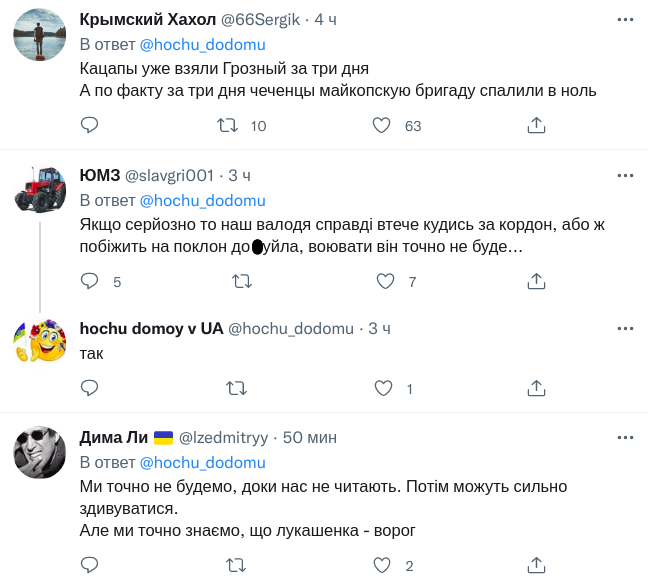Viewport: 648px width, 587px height.
Task: Reply to ЮМЗ's tweet
Action: tap(89, 281)
